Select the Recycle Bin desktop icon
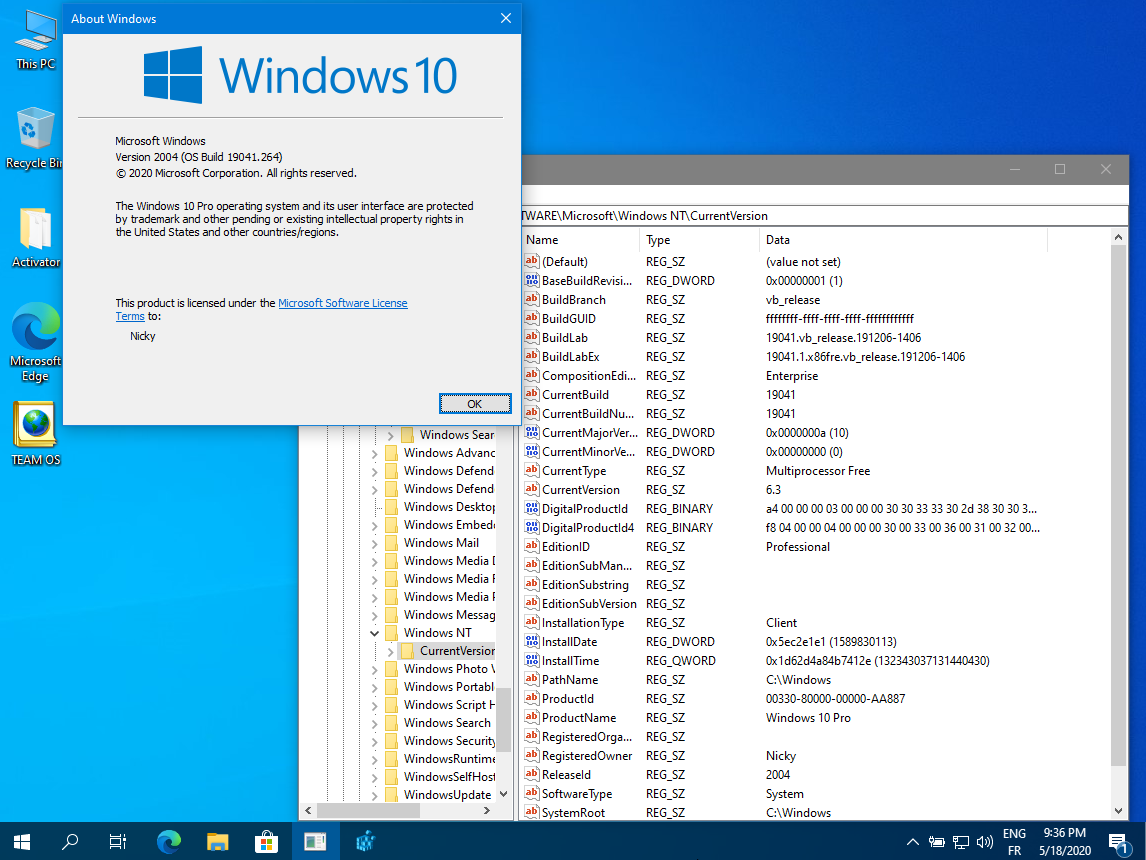Image resolution: width=1146 pixels, height=860 pixels. [34, 138]
